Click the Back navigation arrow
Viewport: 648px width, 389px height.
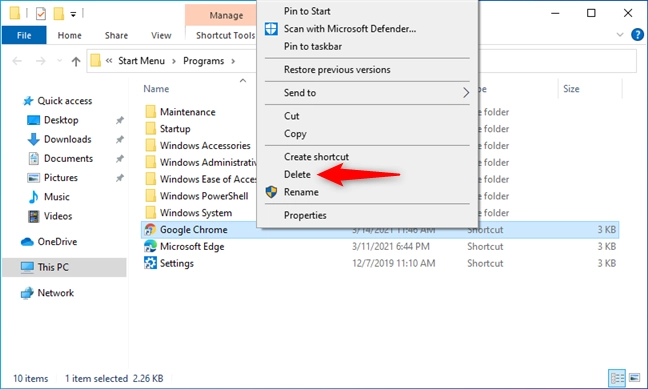pos(17,61)
